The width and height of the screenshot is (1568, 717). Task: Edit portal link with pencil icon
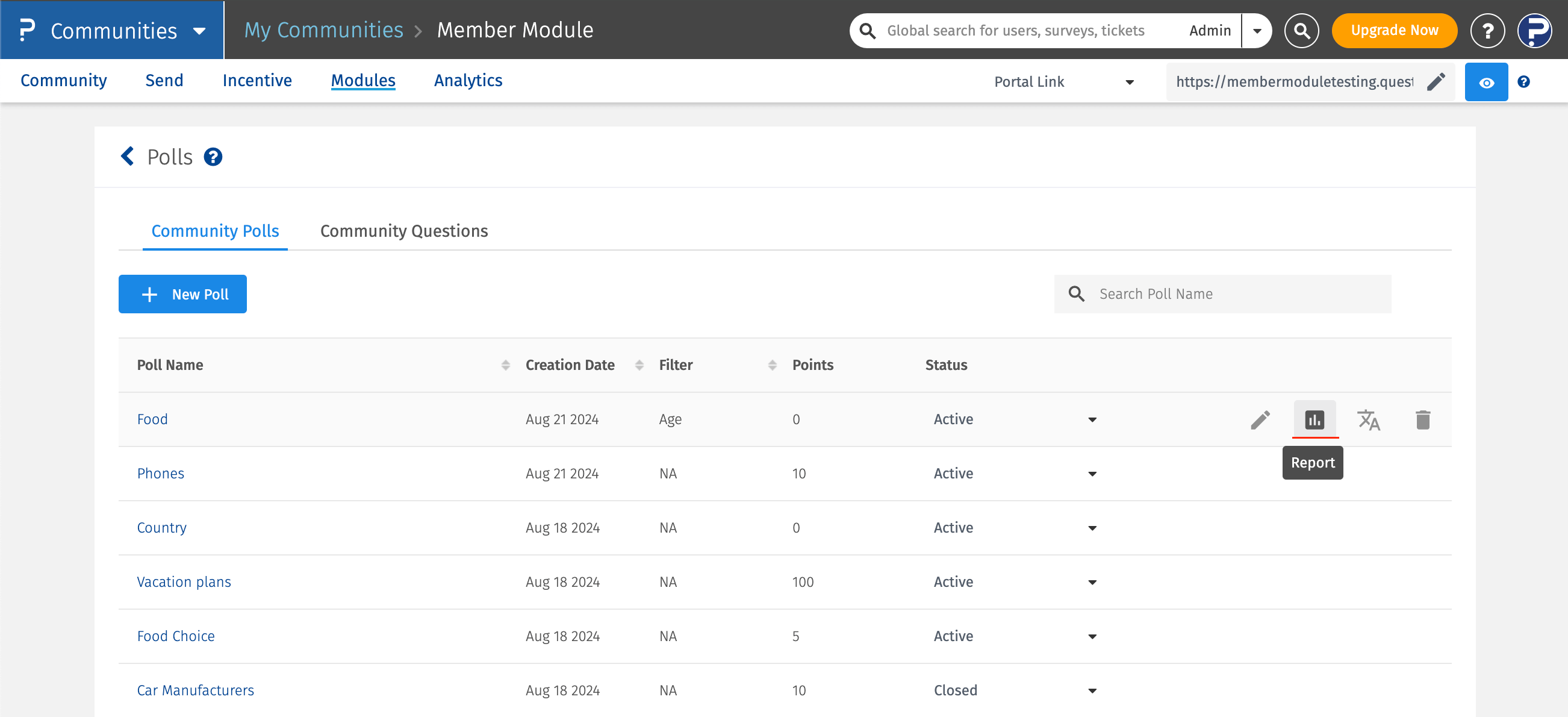coord(1436,81)
